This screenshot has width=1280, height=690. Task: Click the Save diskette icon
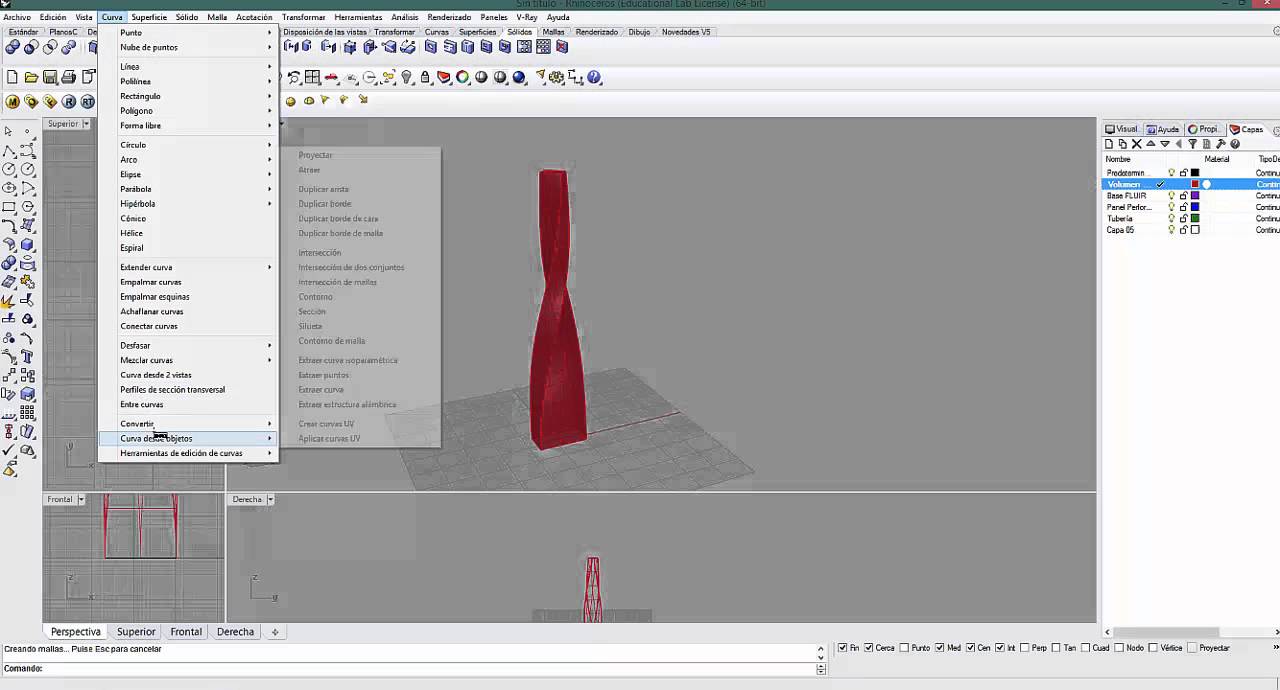tap(49, 77)
